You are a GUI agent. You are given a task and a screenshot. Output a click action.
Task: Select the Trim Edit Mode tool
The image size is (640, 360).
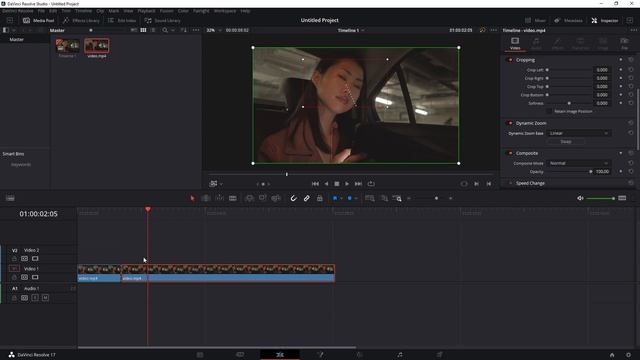(x=206, y=198)
